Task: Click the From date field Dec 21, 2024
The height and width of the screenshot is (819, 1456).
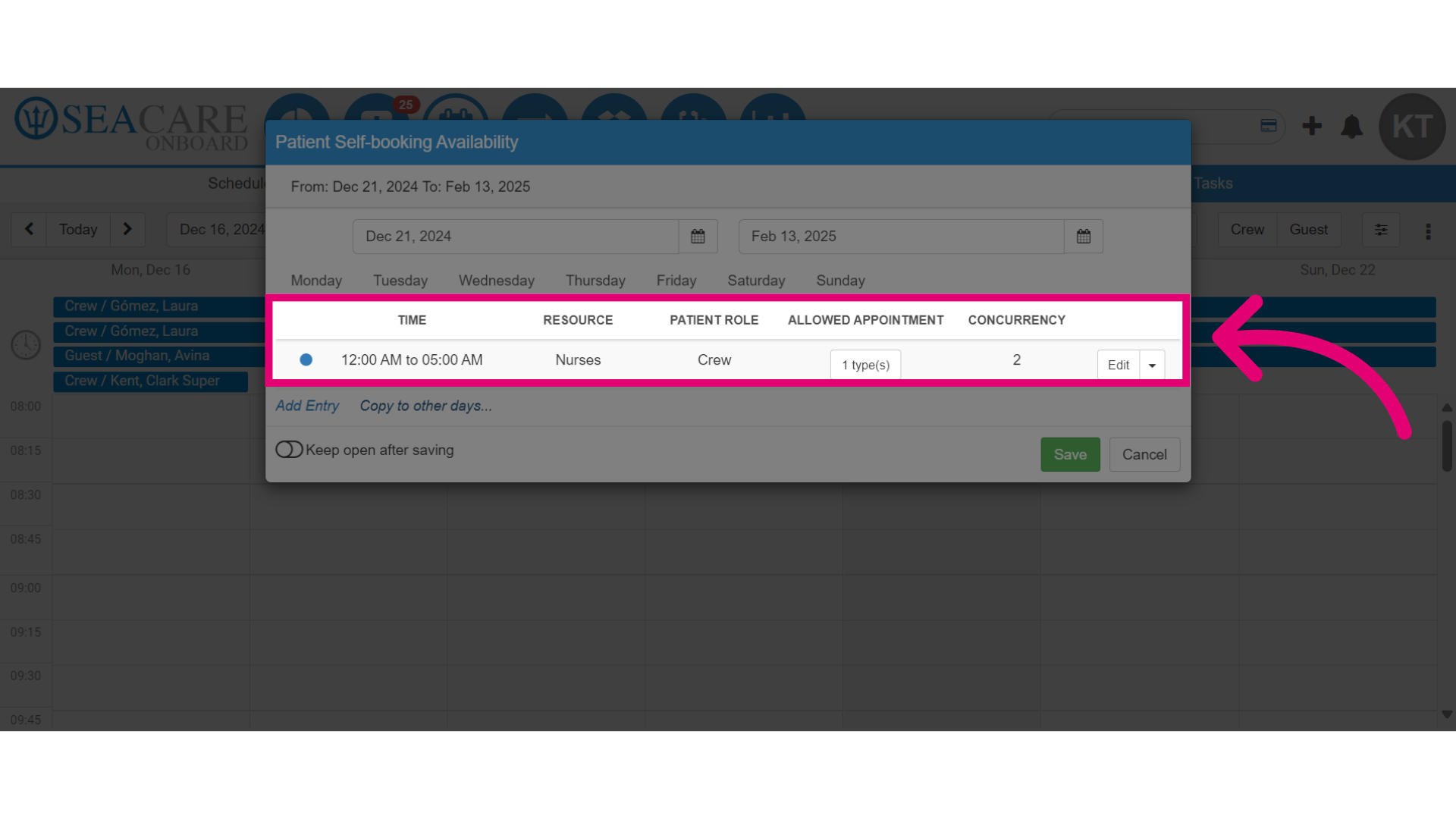Action: tap(515, 237)
